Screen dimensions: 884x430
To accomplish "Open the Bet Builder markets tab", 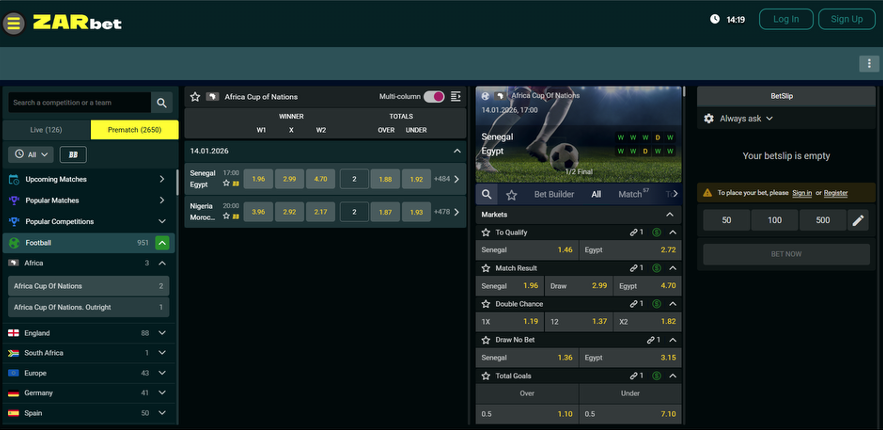I will 554,194.
